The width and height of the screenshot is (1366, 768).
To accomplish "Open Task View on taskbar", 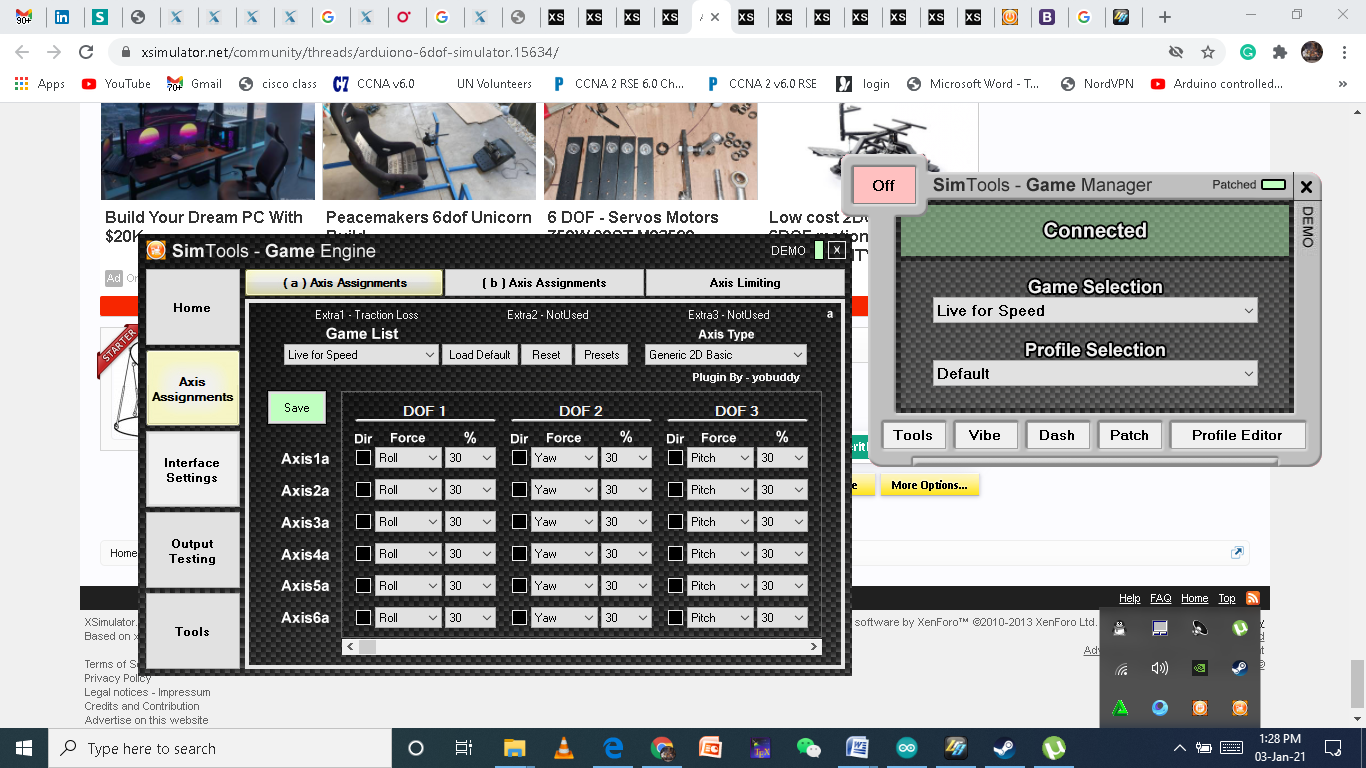I will [464, 748].
